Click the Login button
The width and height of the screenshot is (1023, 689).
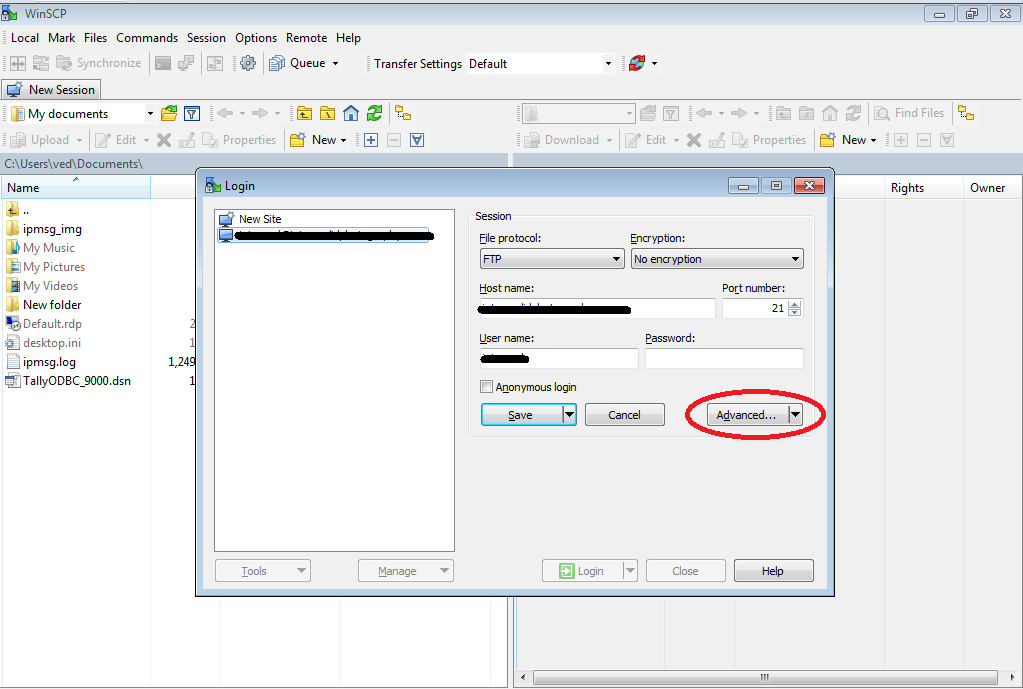click(x=583, y=571)
